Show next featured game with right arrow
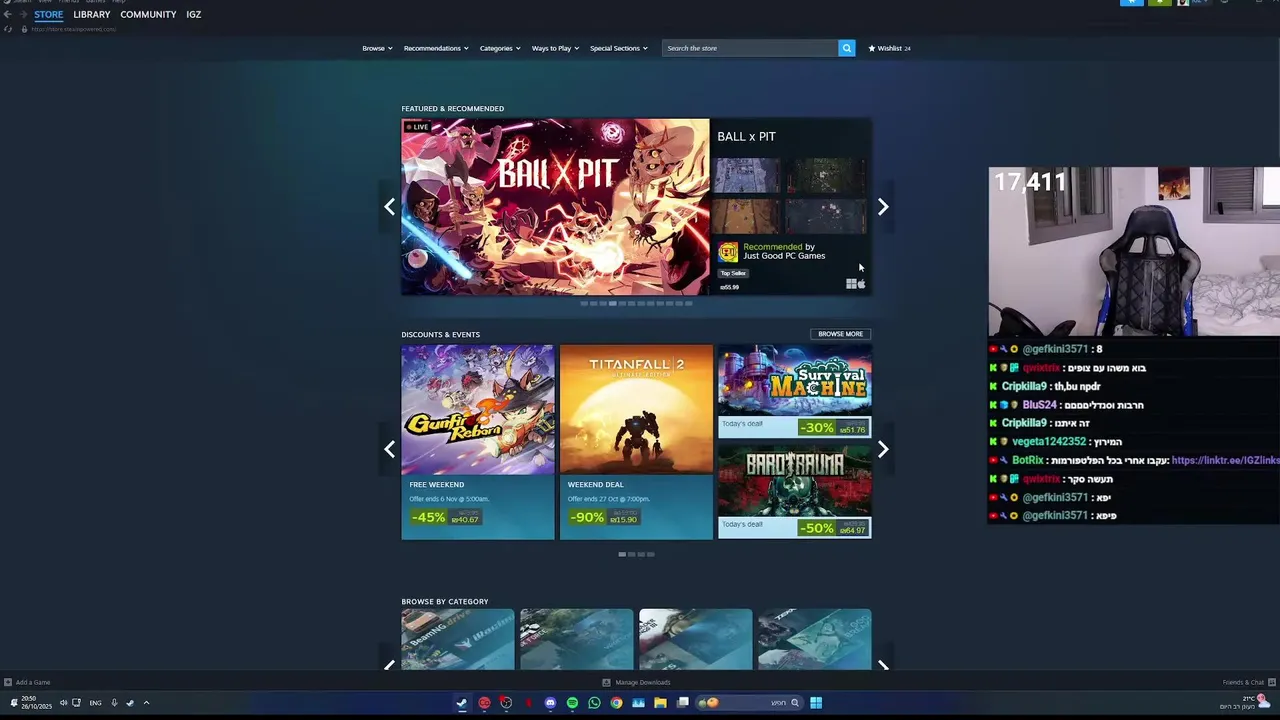 coord(883,207)
